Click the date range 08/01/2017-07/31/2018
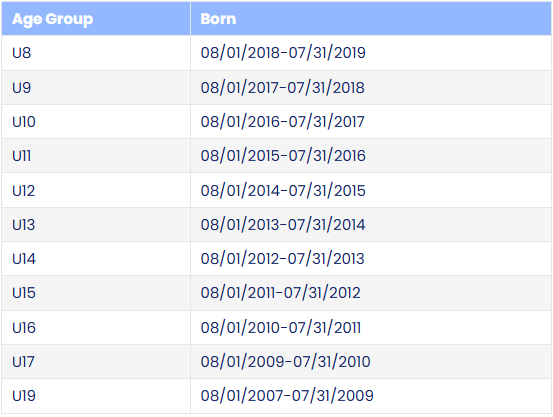The height and width of the screenshot is (417, 553). click(x=282, y=87)
